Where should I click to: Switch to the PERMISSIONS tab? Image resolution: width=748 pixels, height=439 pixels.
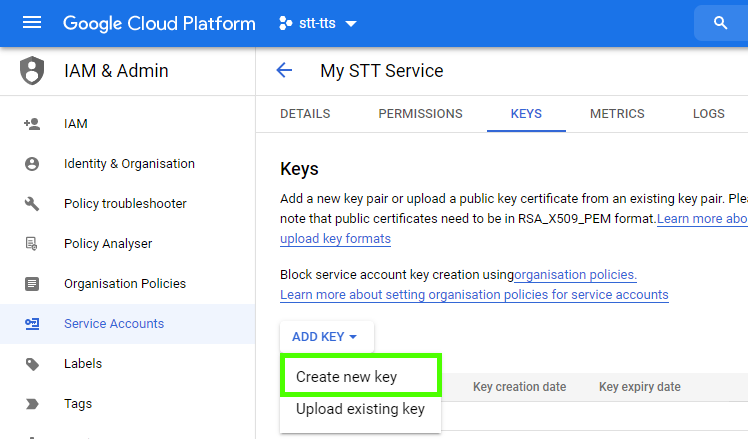(x=420, y=114)
